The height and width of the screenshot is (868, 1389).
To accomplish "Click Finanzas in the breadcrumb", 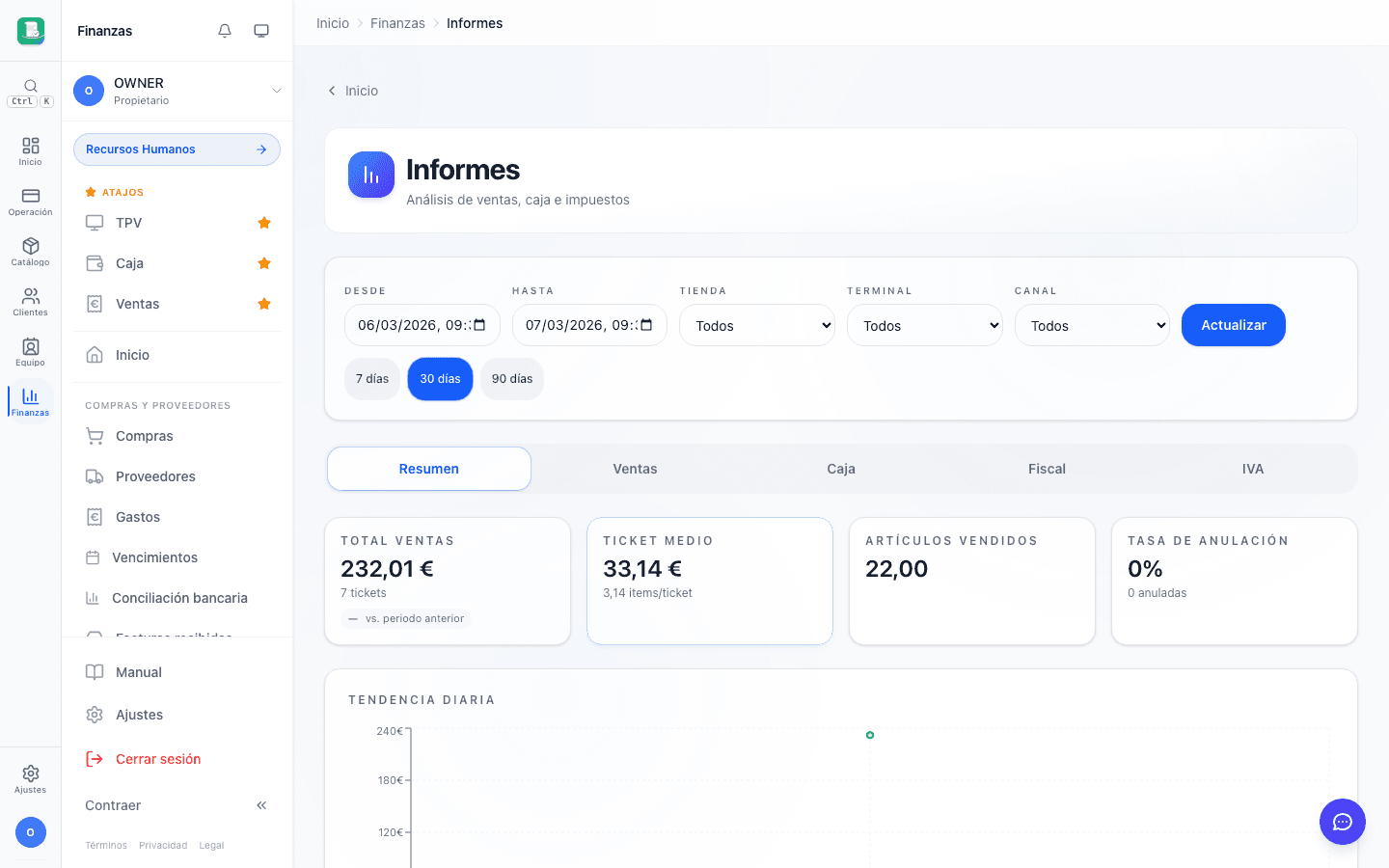I will pos(397,23).
